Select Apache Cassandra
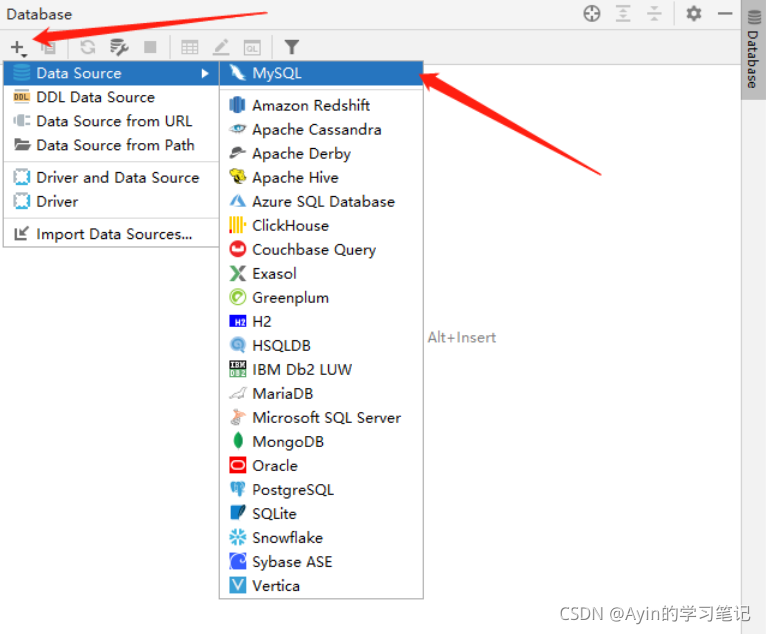The image size is (766, 634). click(x=321, y=129)
